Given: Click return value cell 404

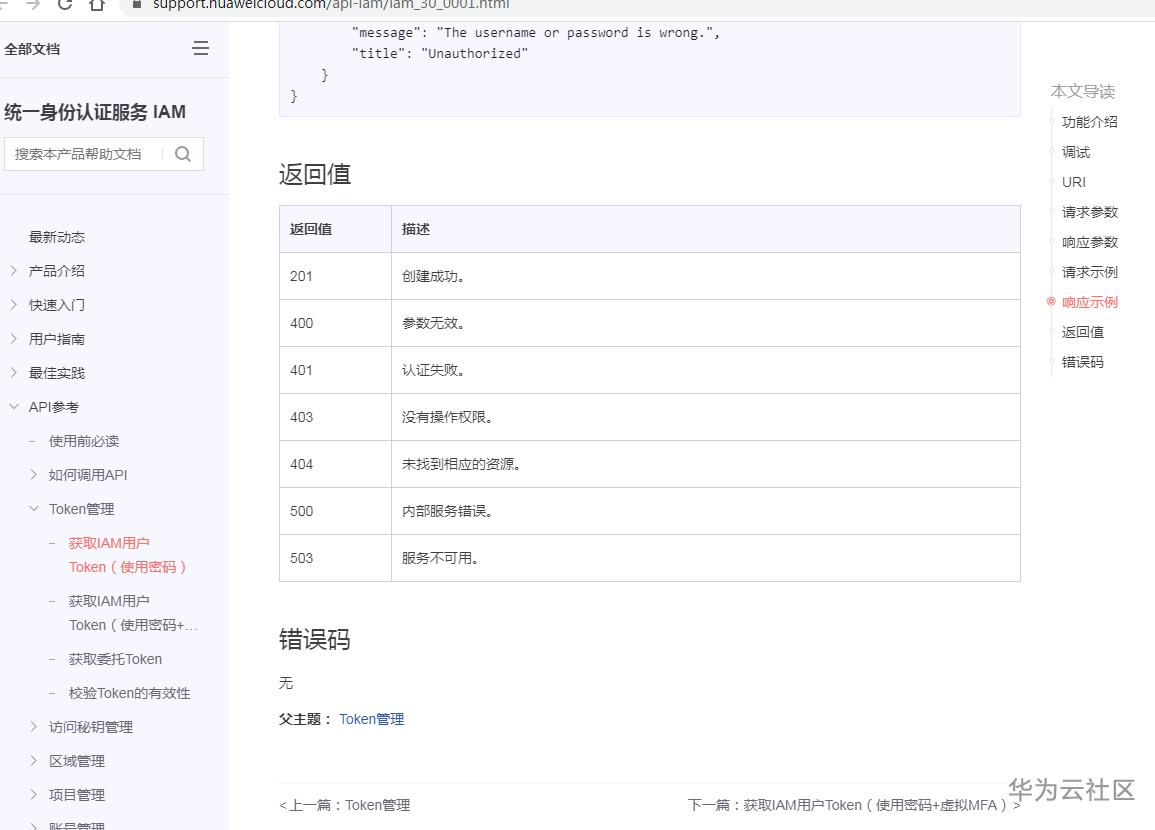Looking at the screenshot, I should (335, 465).
